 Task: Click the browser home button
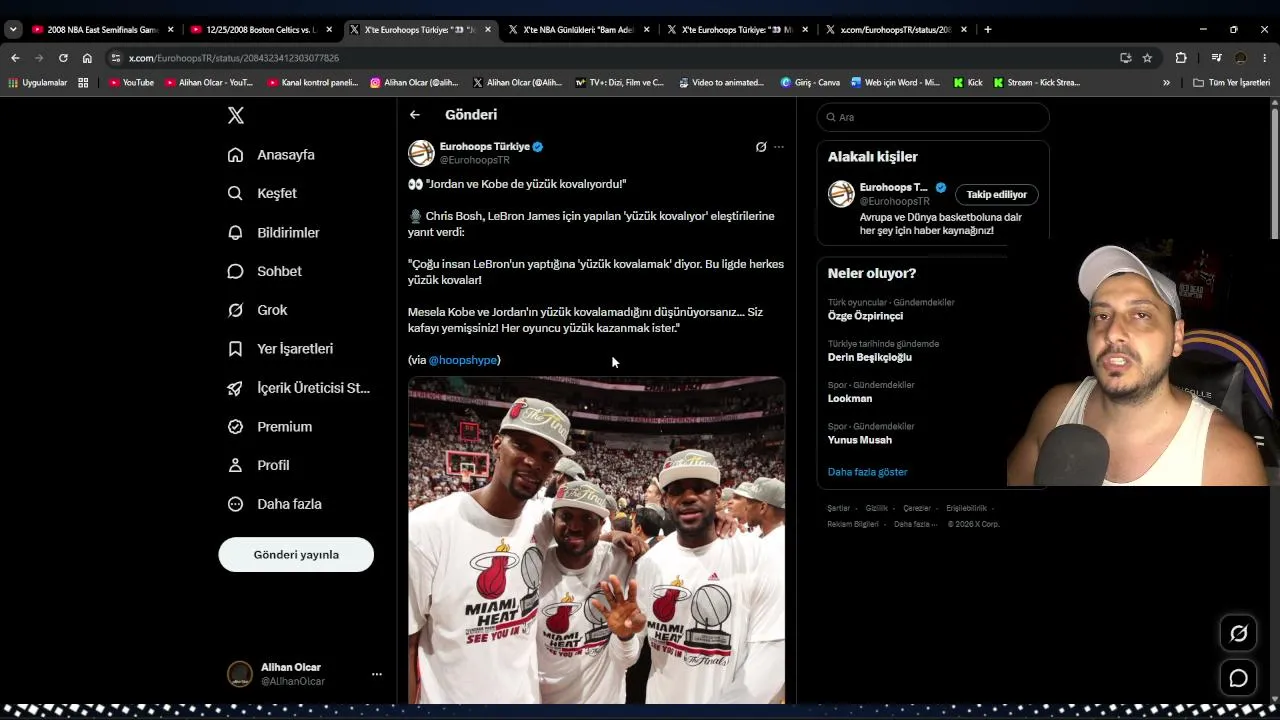coord(87,58)
